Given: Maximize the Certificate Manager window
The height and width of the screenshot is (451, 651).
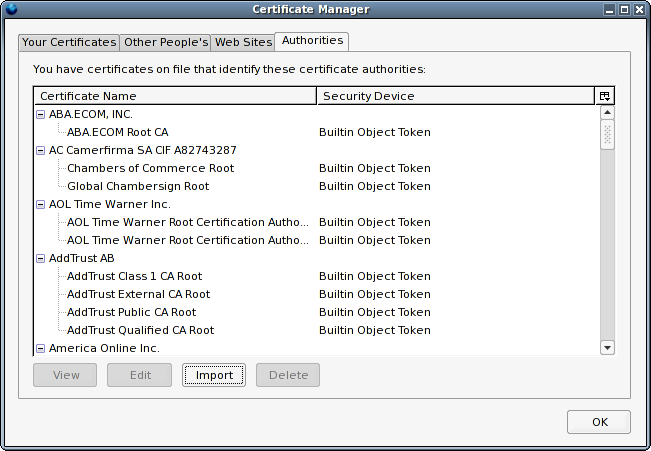Looking at the screenshot, I should 624,9.
